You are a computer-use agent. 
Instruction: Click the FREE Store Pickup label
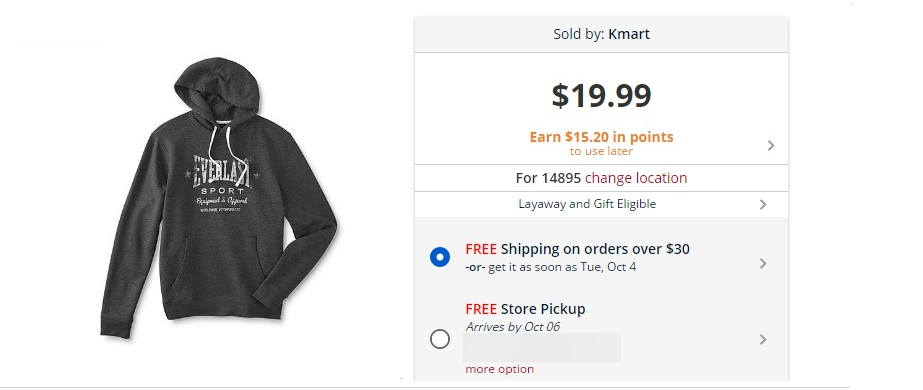pos(525,309)
